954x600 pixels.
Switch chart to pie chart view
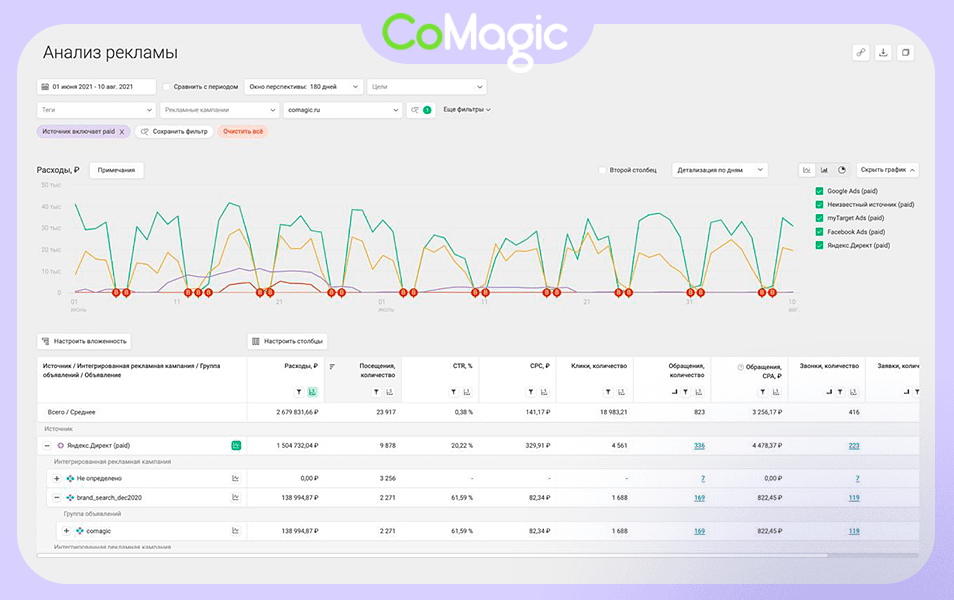842,170
